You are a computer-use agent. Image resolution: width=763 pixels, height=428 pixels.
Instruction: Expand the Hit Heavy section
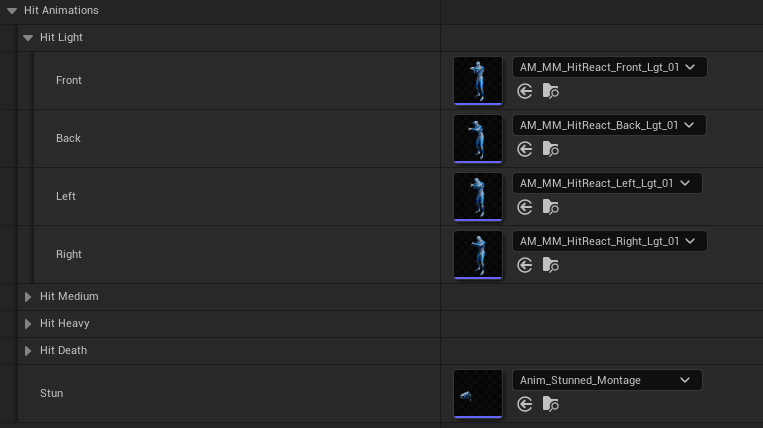tap(28, 324)
